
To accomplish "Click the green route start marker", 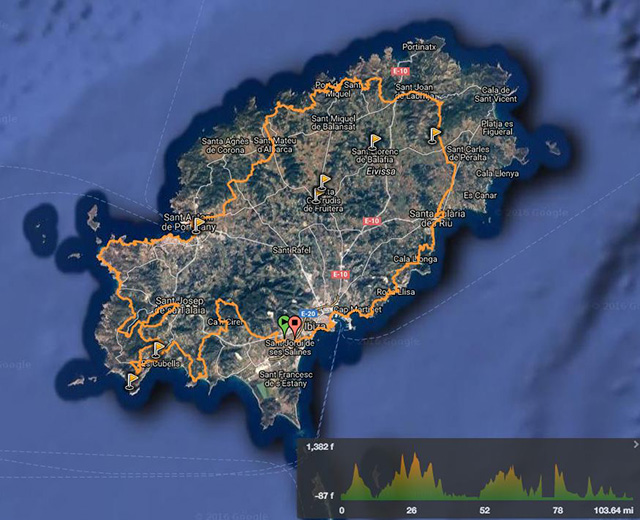I will tap(283, 326).
